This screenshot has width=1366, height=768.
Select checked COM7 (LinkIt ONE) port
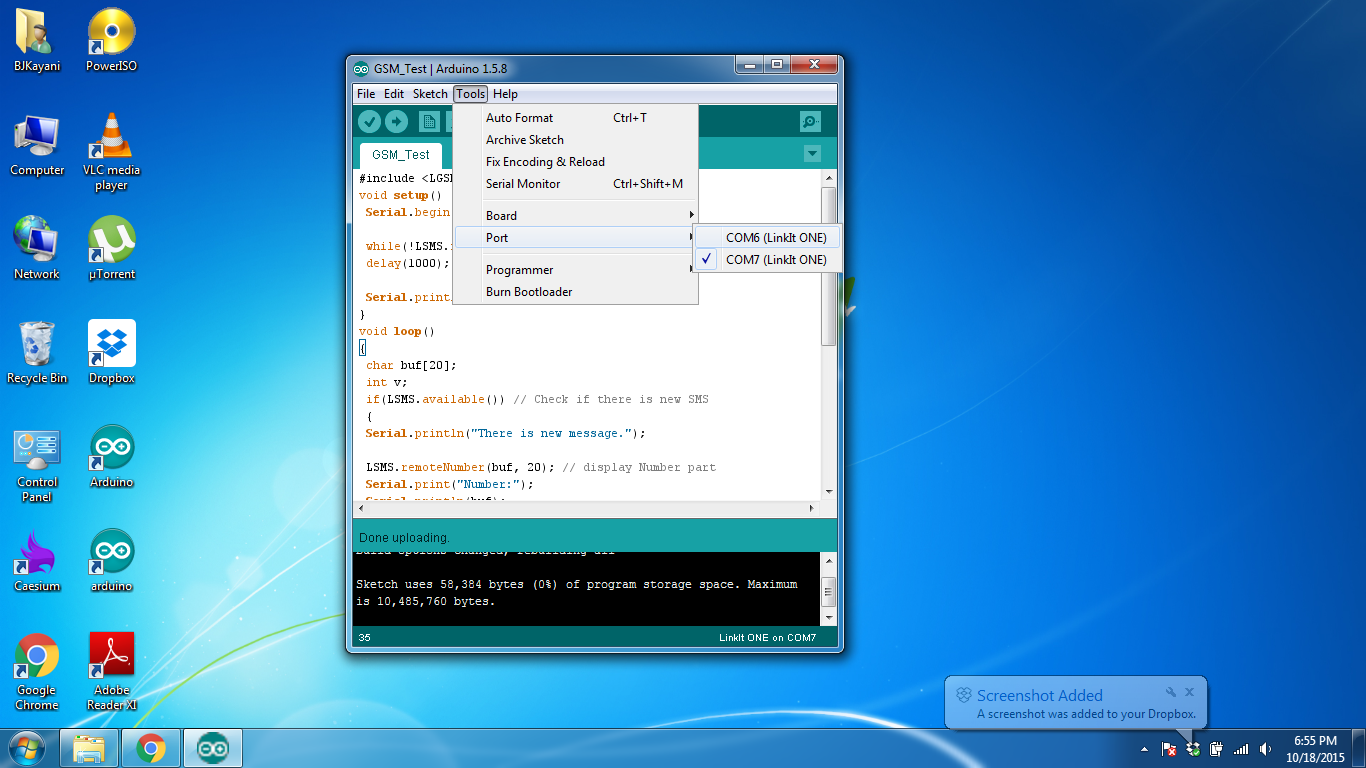pyautogui.click(x=768, y=260)
